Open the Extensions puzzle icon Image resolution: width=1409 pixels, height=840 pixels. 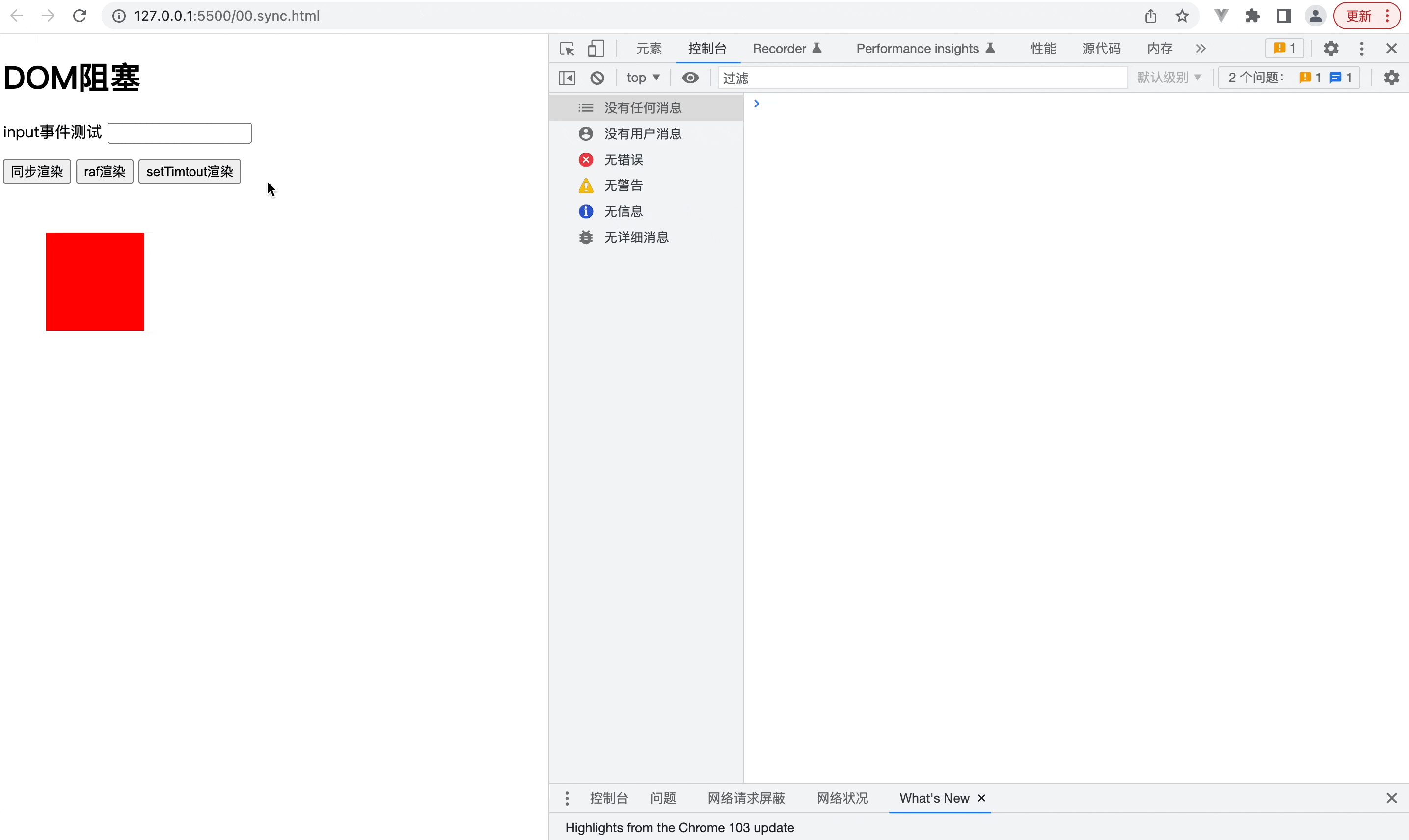(x=1253, y=16)
